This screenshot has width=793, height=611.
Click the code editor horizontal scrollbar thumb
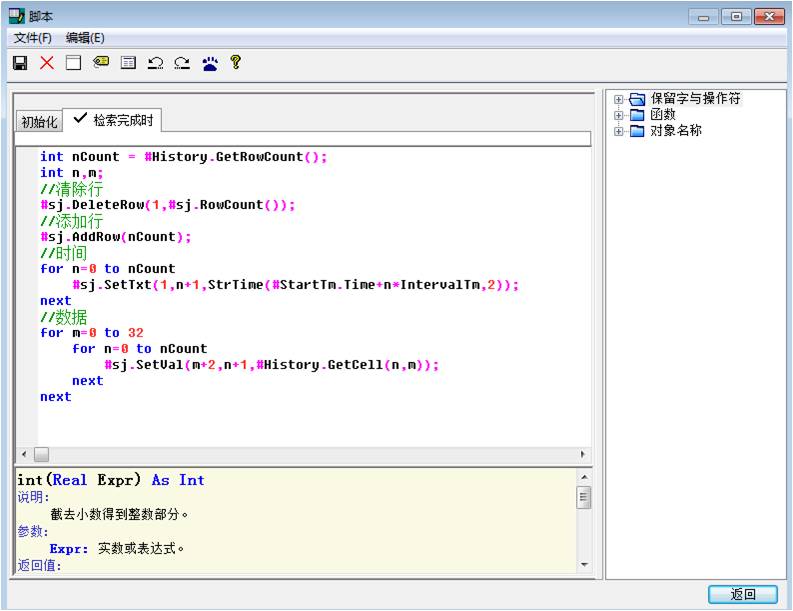click(41, 454)
